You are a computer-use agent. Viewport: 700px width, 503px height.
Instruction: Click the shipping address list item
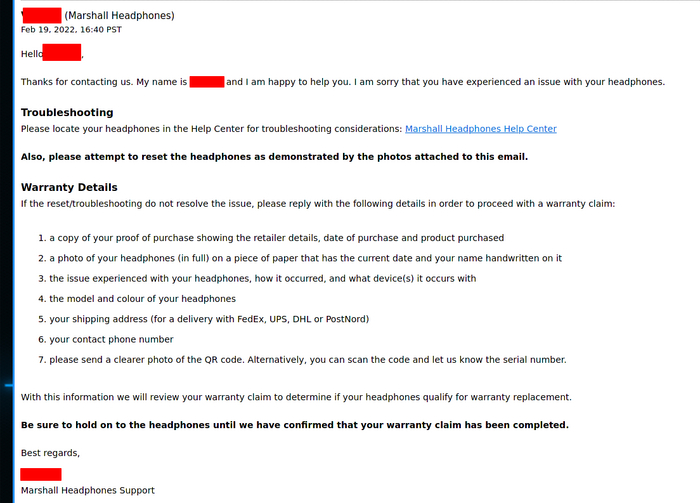tap(209, 319)
